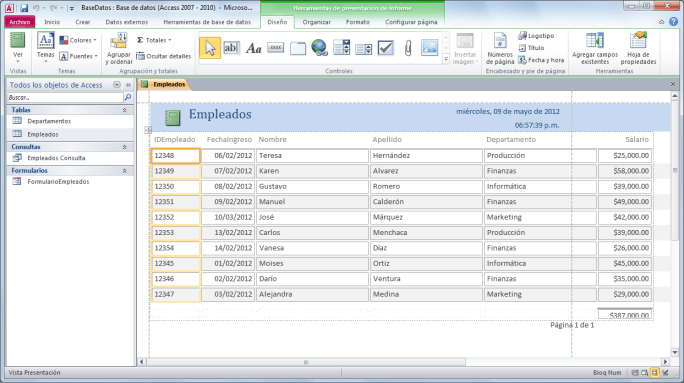Insert an Attachment paperclip control

[x=408, y=48]
